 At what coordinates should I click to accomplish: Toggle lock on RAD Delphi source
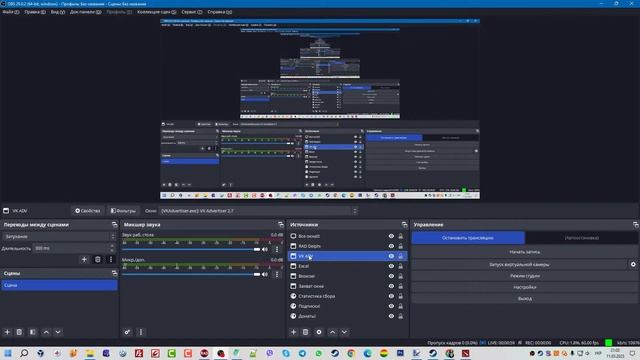[x=400, y=246]
